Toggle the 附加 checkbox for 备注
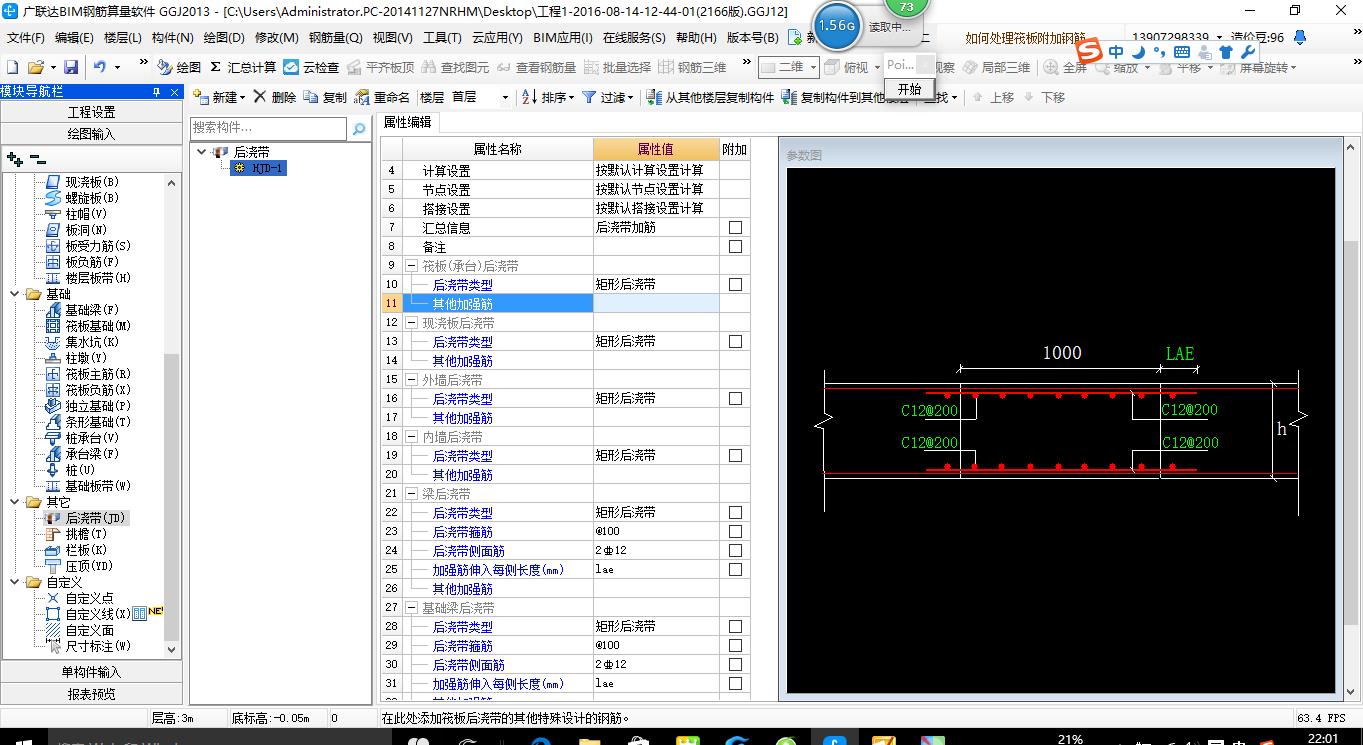Screen dimensions: 1363x745 [x=735, y=247]
